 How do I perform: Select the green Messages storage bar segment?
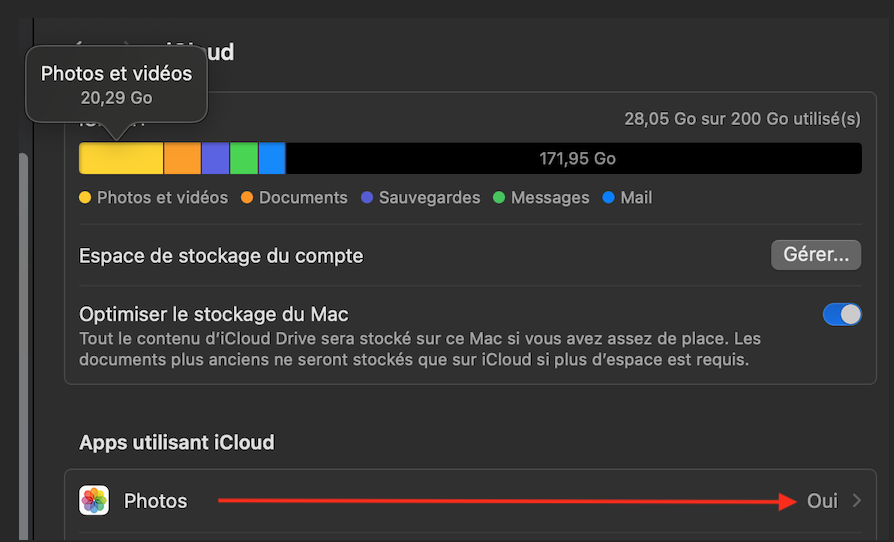[x=244, y=159]
